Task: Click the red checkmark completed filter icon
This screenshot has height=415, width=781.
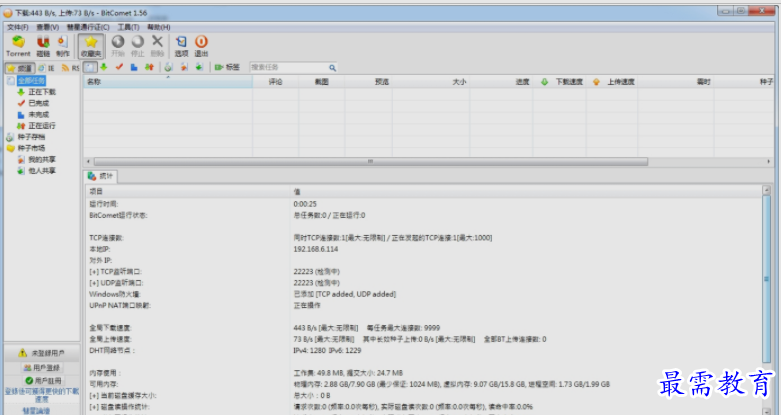Action: point(119,67)
